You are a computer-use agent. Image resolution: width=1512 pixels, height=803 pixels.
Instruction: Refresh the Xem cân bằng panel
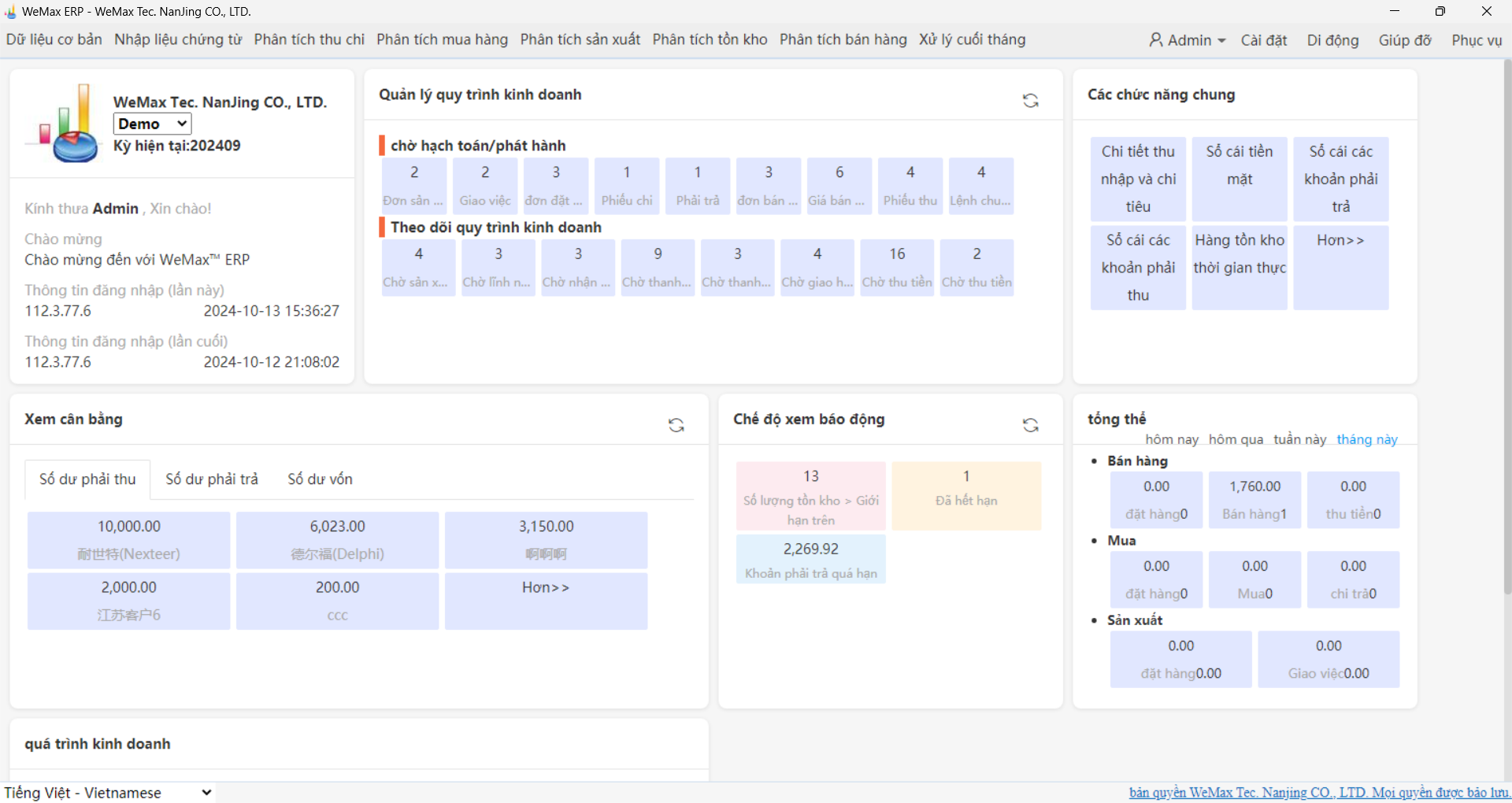pos(676,425)
